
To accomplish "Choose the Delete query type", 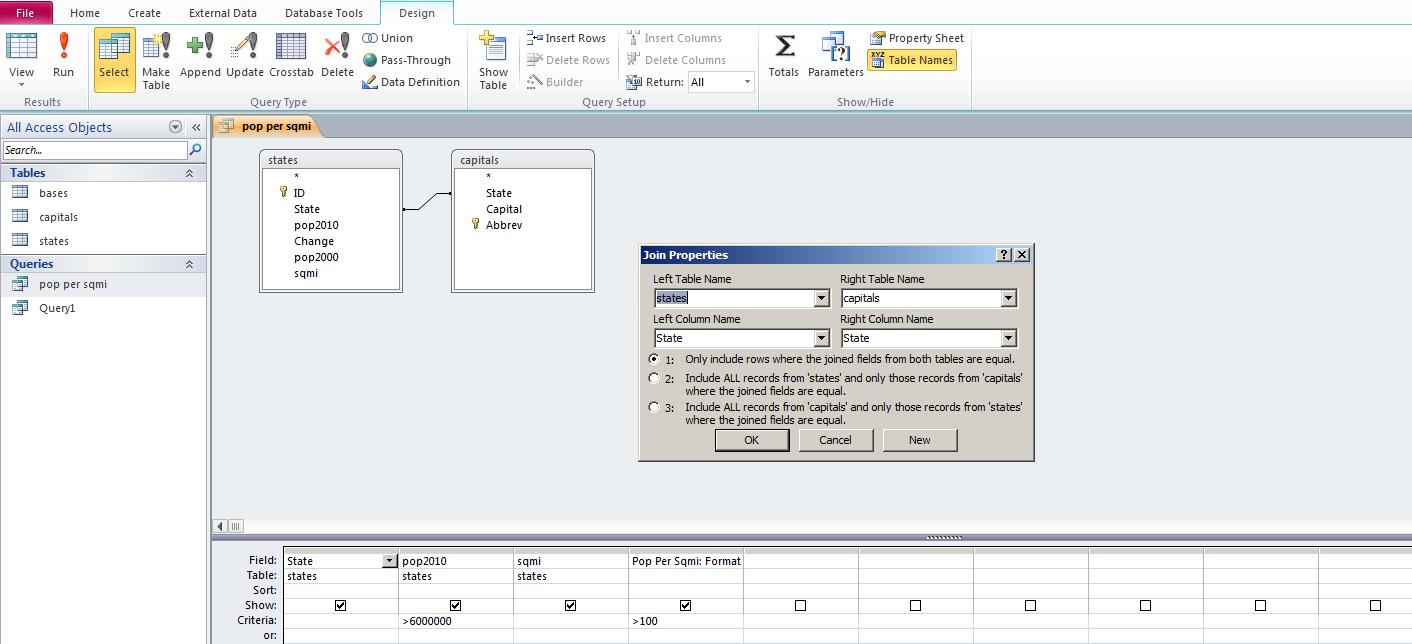I will 337,58.
